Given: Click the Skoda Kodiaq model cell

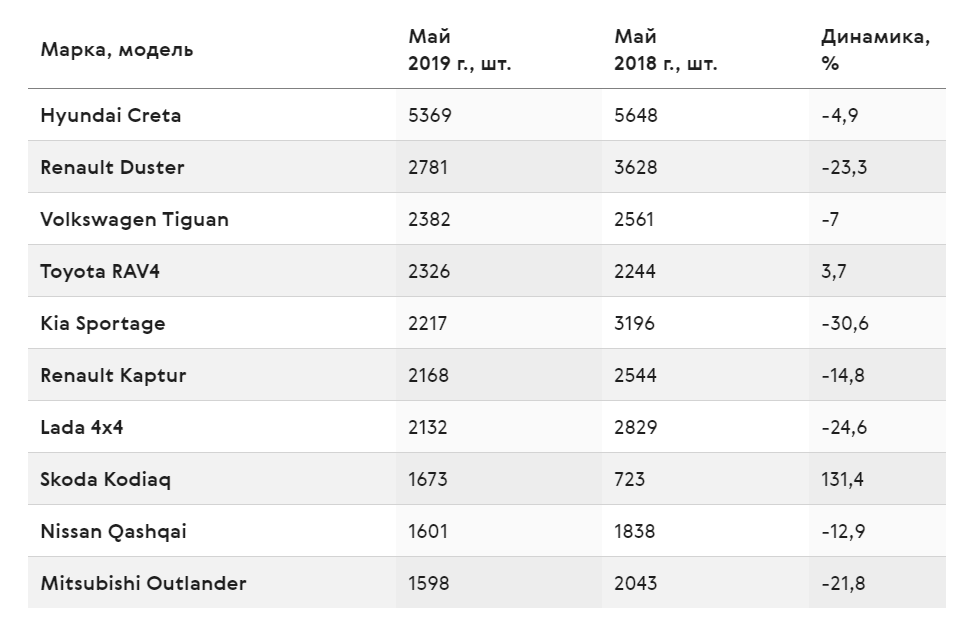Looking at the screenshot, I should tap(106, 480).
